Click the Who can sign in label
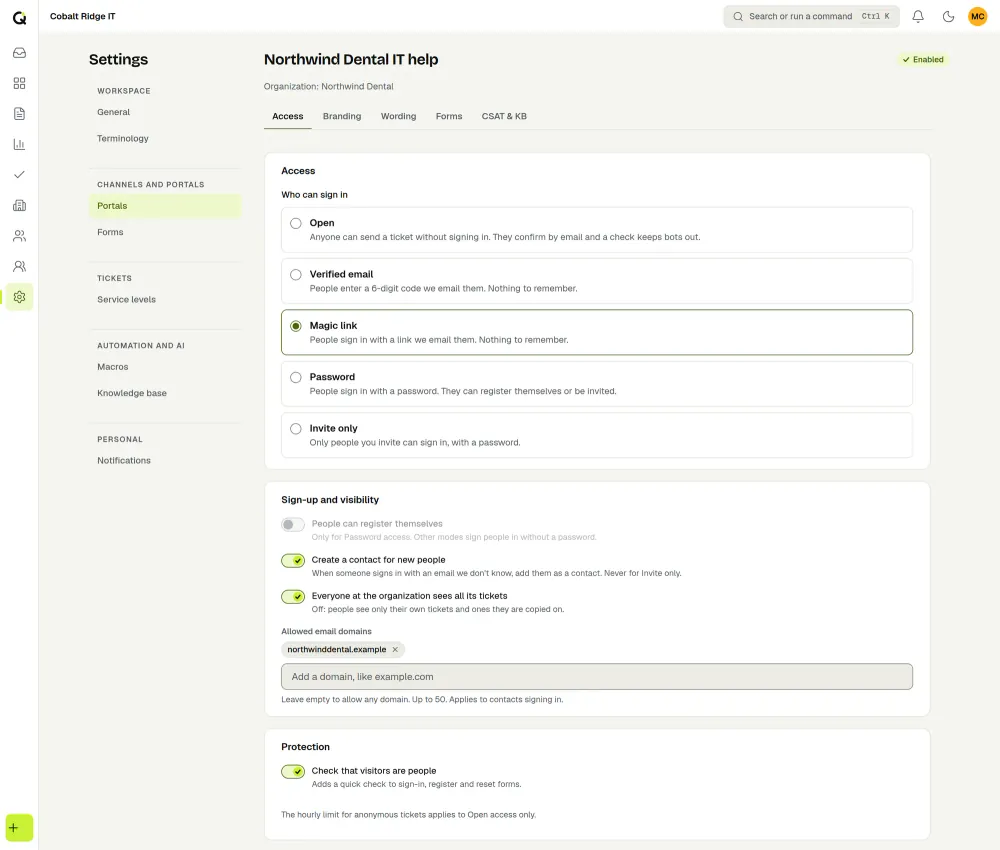The image size is (1000, 850). point(314,194)
